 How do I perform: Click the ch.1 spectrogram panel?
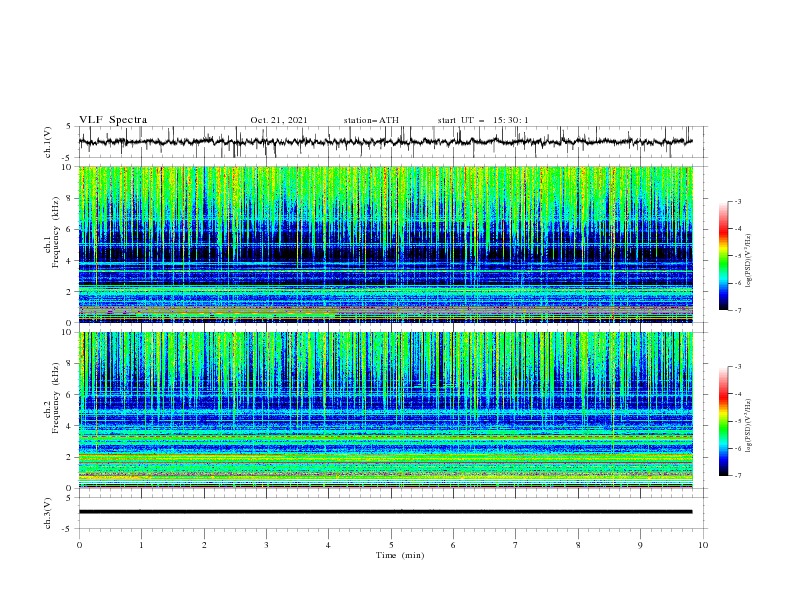386,244
